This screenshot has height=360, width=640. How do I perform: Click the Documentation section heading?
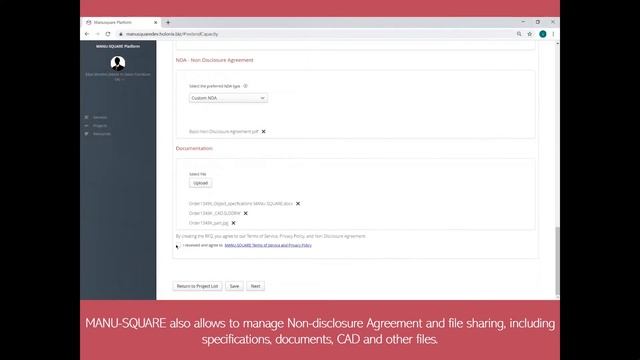coord(194,149)
